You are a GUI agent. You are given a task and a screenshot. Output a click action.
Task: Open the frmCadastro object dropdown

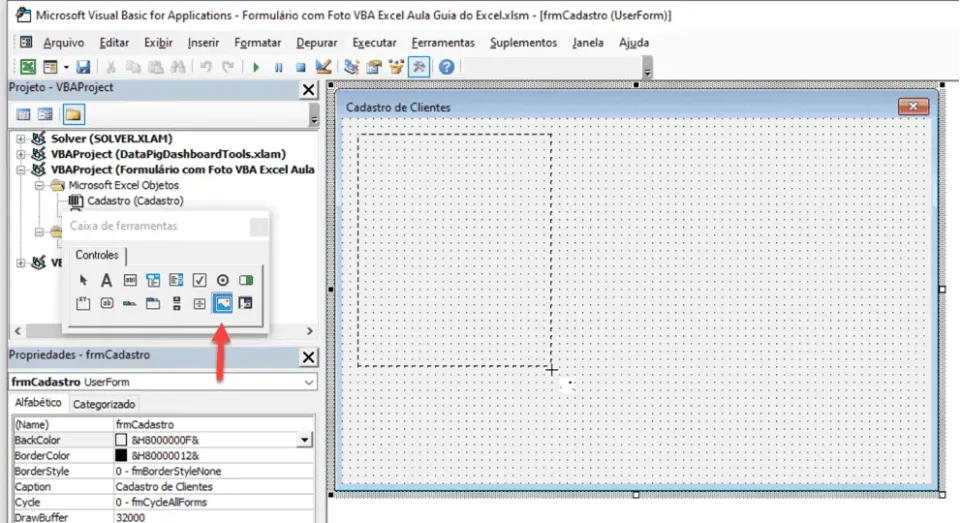coord(309,382)
